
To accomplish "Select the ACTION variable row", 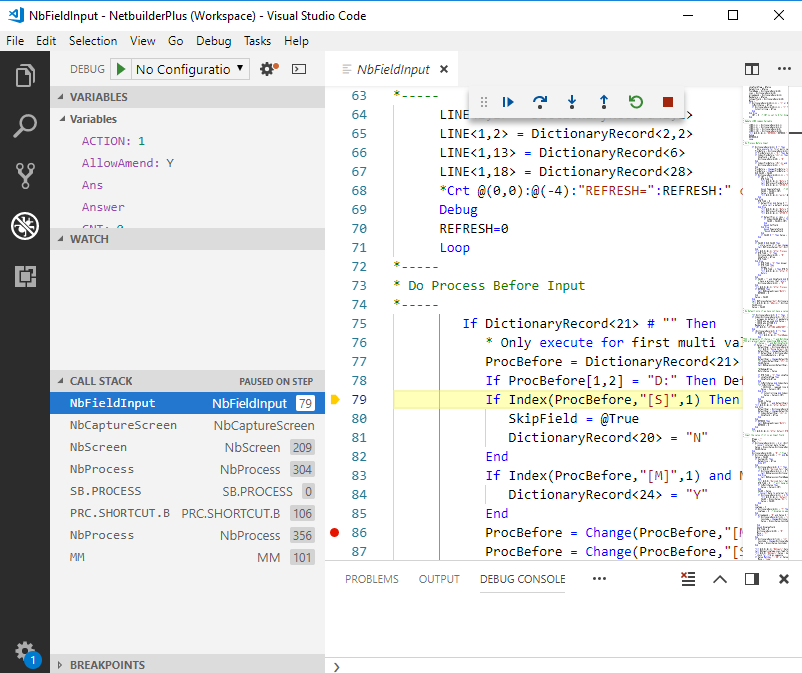I will (187, 141).
